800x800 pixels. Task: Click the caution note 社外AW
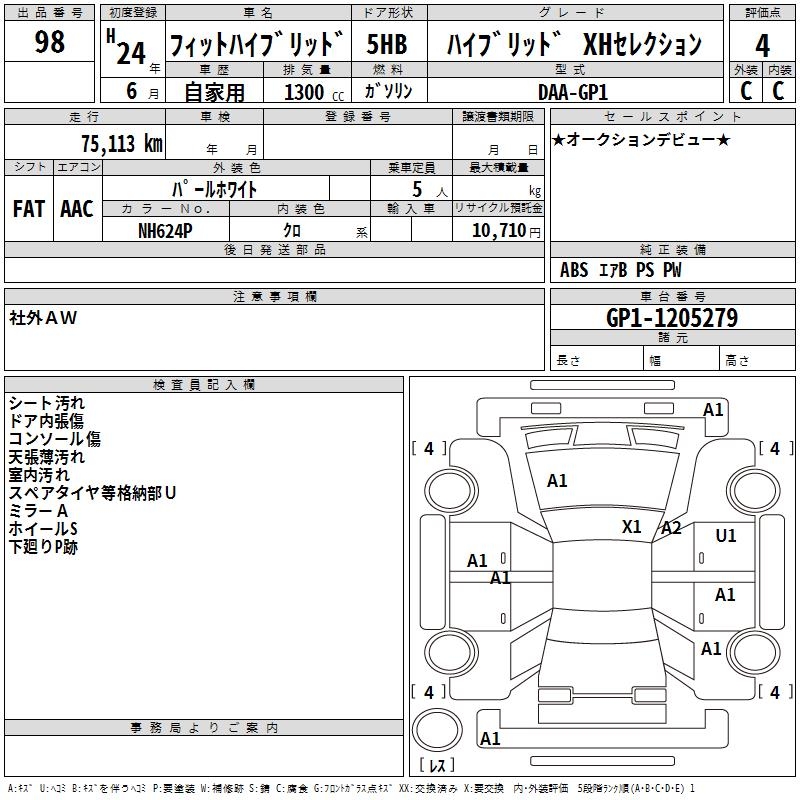point(43,318)
